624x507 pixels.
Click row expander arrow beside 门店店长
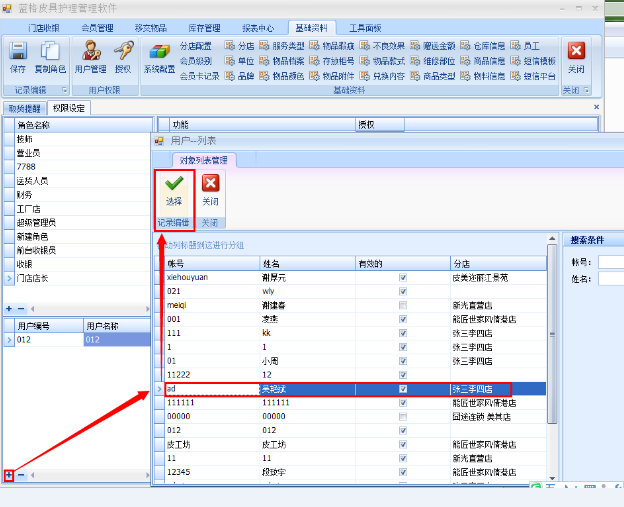[x=10, y=278]
